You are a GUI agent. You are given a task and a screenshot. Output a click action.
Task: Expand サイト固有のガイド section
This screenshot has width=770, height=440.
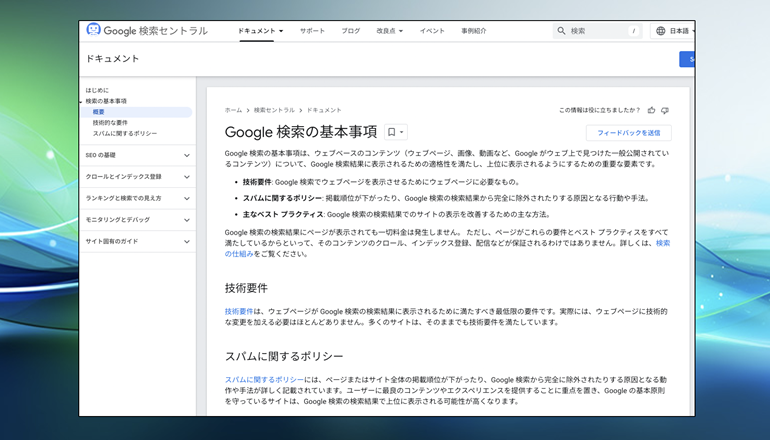(138, 242)
